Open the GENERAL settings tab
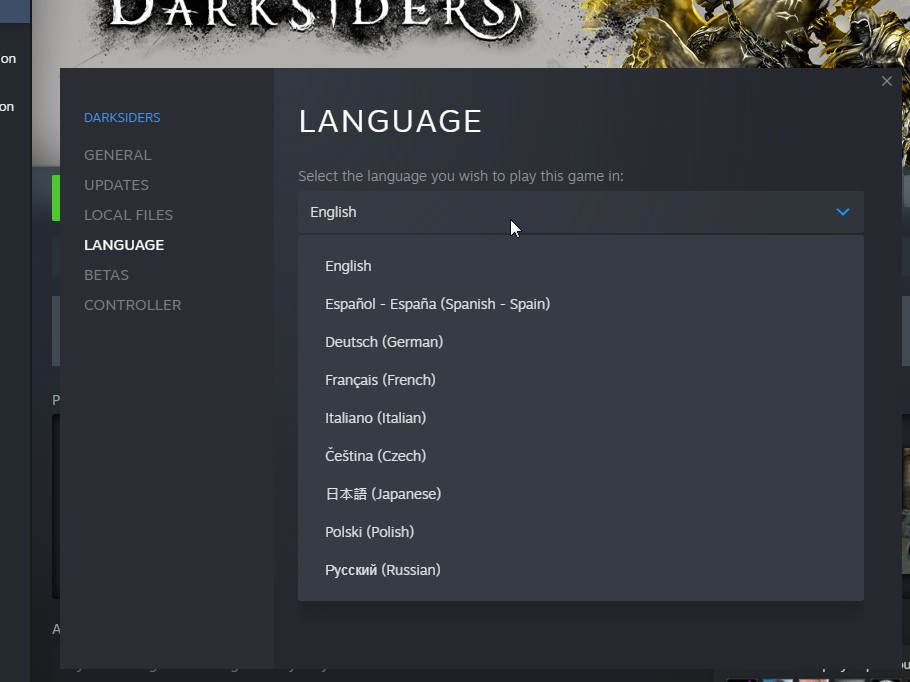The width and height of the screenshot is (910, 682). click(x=117, y=155)
